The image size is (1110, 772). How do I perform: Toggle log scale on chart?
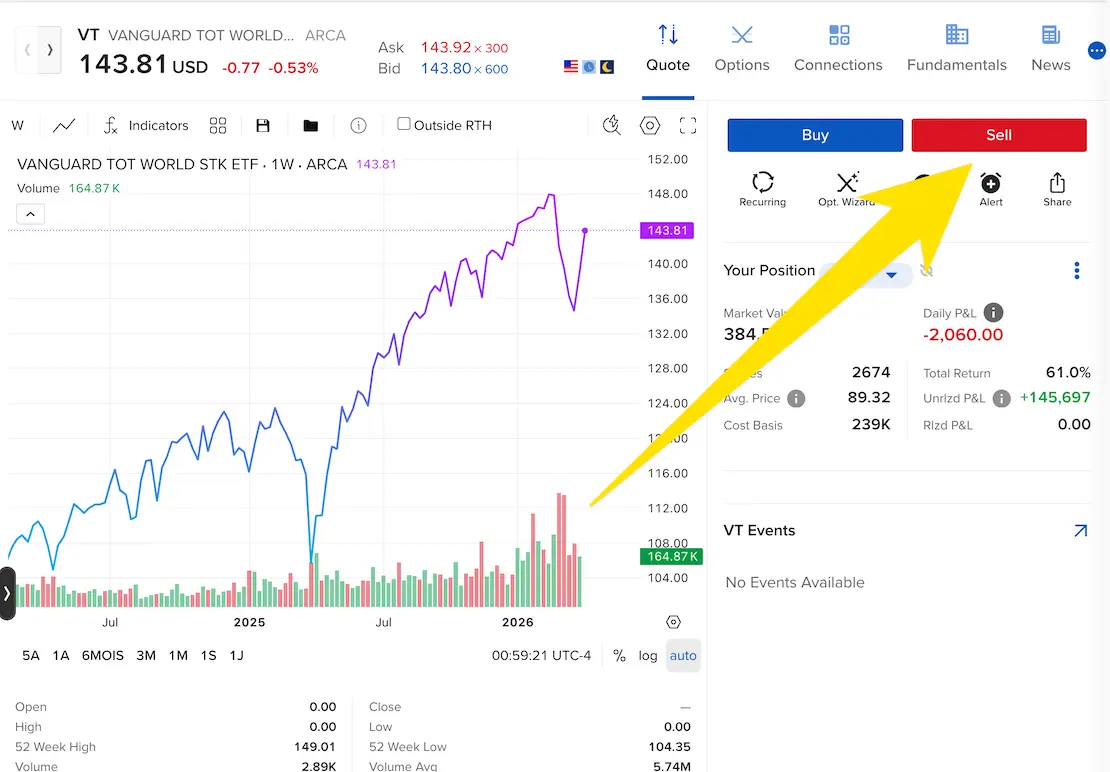pos(648,656)
